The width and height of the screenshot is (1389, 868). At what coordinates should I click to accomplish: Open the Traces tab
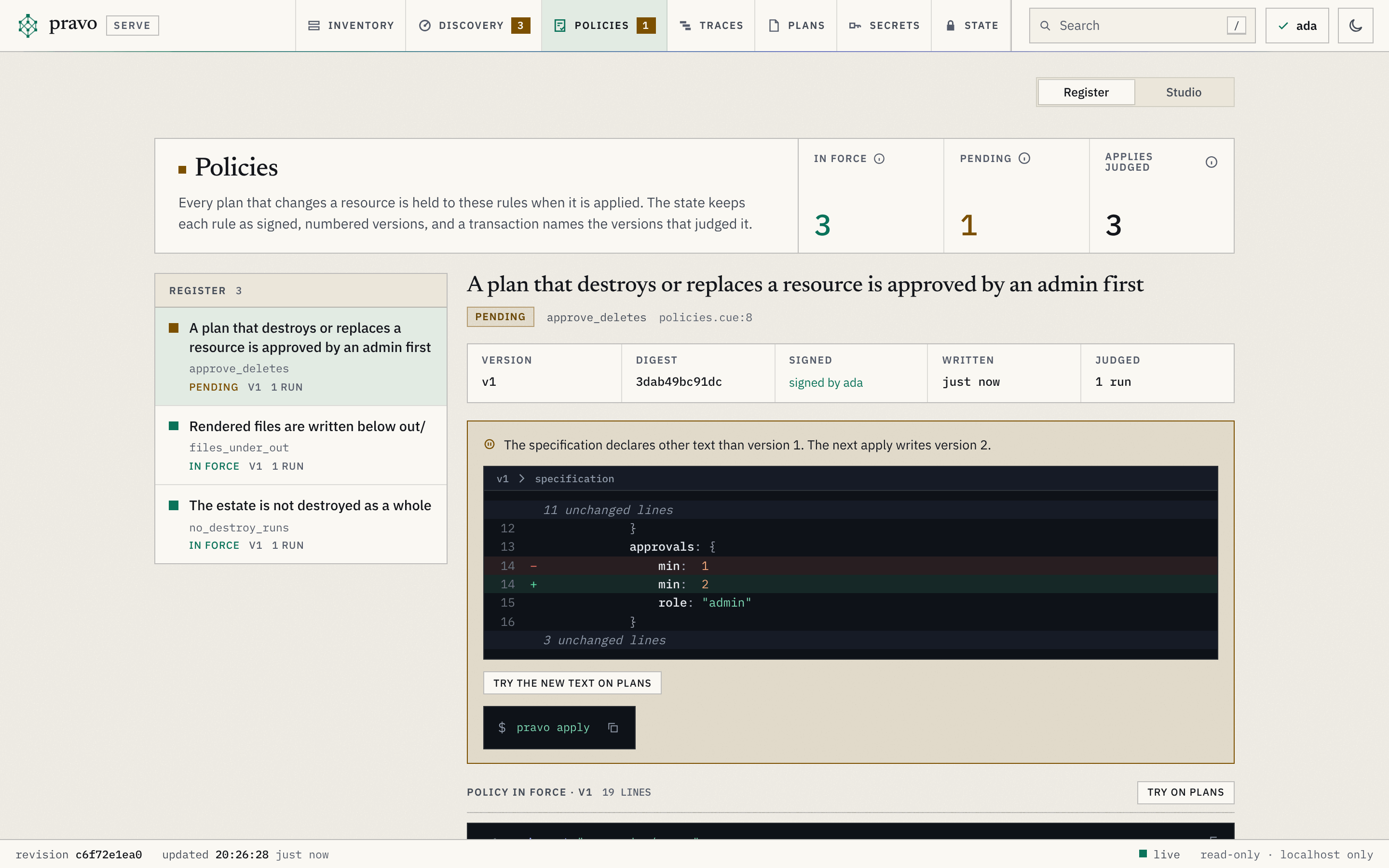(710, 25)
